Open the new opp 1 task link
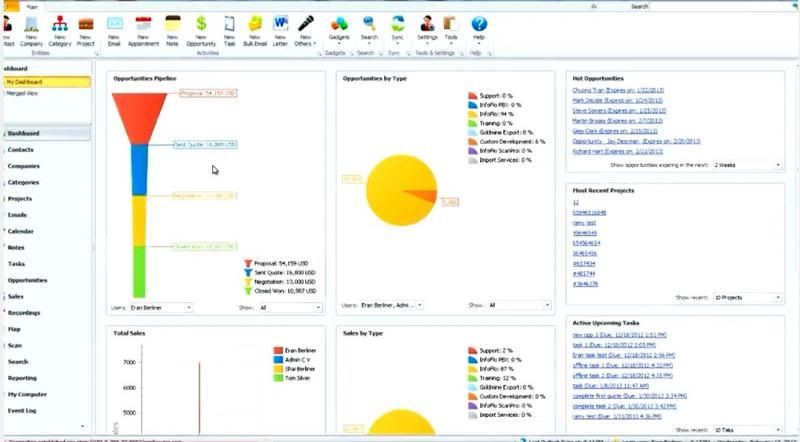Viewport: 800px width, 442px height. [x=619, y=335]
